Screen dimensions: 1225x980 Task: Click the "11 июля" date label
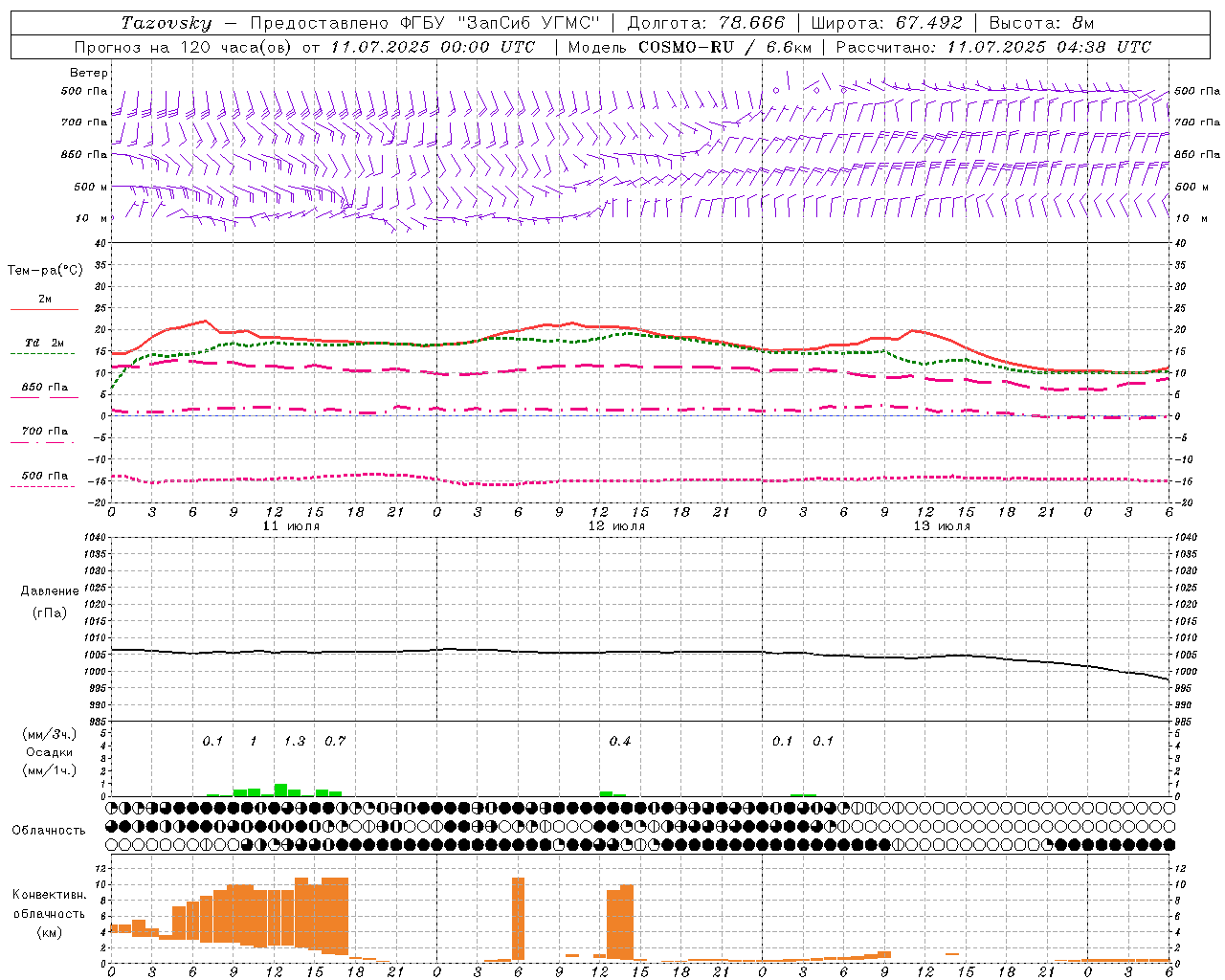click(x=291, y=526)
